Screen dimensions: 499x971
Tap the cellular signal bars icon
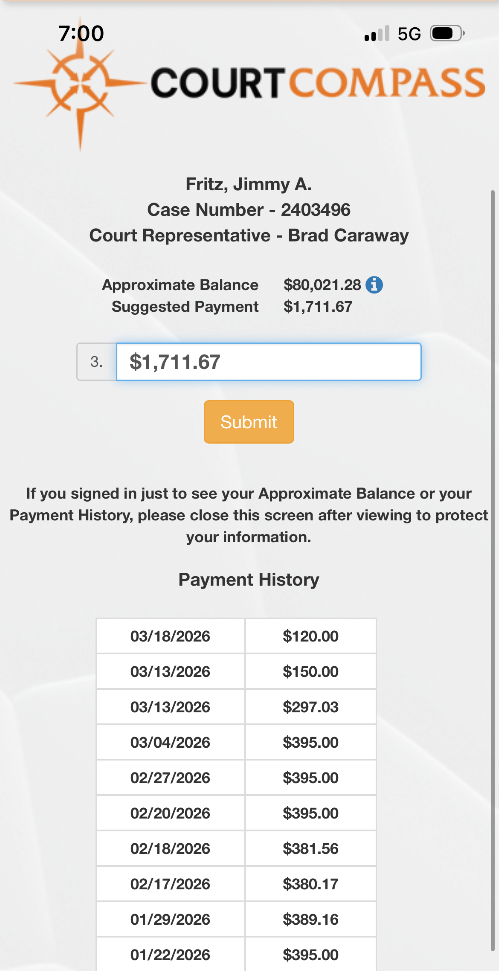click(376, 33)
